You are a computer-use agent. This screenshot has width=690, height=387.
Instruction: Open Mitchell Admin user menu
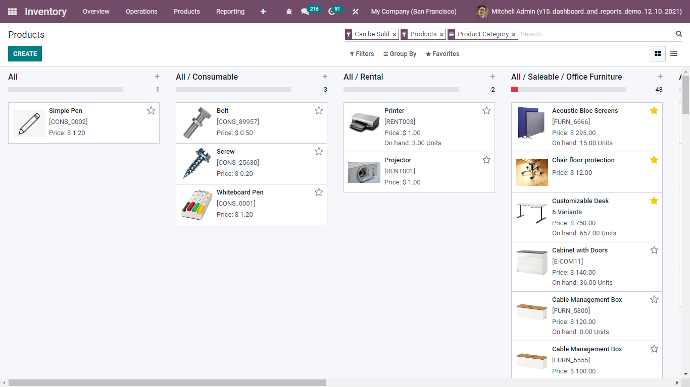(x=579, y=12)
